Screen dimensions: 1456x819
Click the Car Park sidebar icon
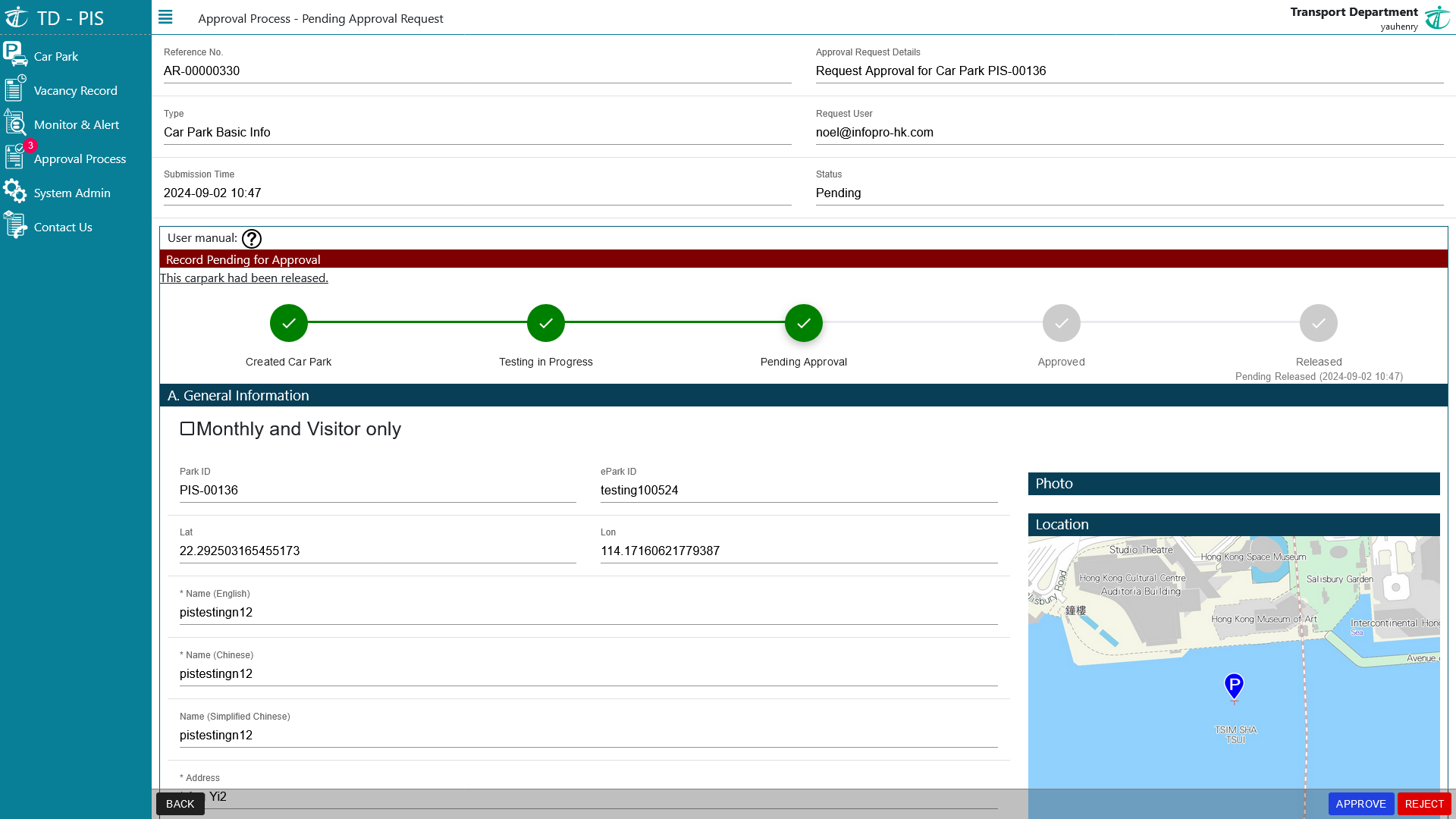[15, 55]
